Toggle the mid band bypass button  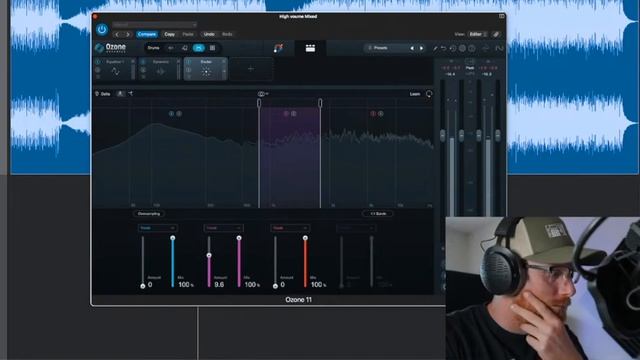coord(286,113)
